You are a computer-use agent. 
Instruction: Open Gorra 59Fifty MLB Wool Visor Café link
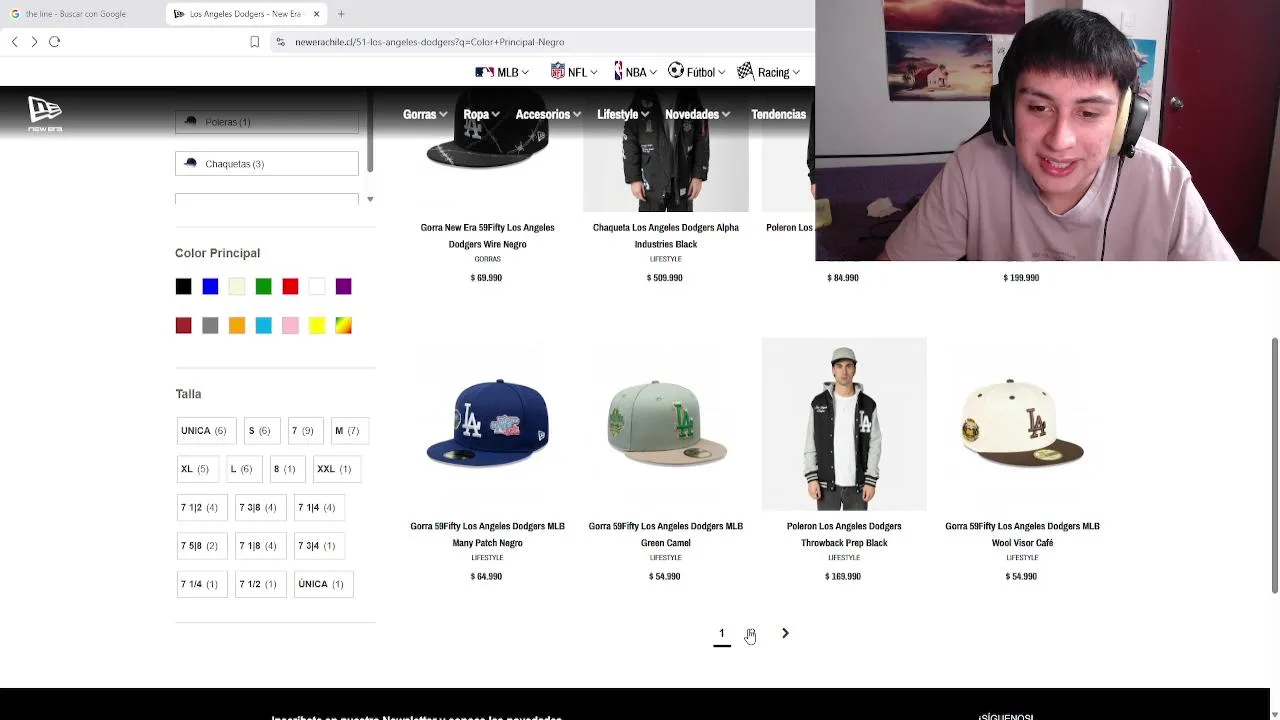(1022, 534)
